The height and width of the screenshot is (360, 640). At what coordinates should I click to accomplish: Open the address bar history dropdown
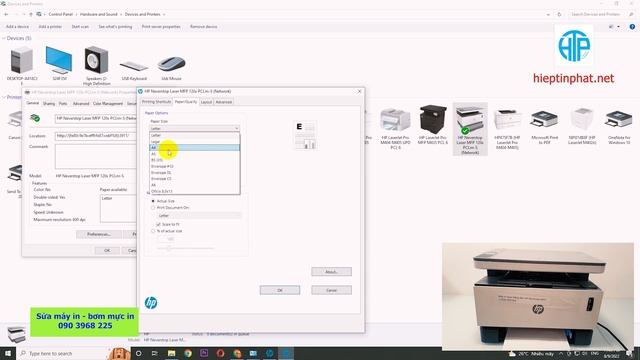coord(548,14)
